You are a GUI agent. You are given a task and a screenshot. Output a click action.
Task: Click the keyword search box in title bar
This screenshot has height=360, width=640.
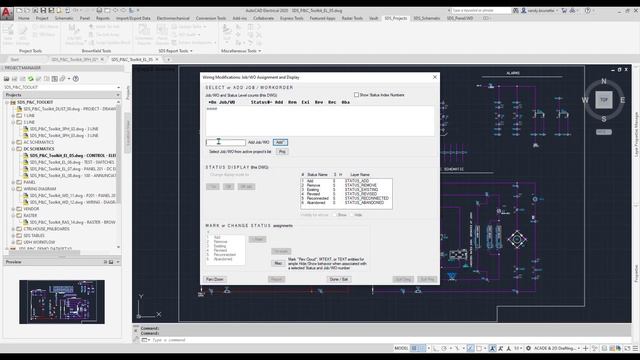click(x=481, y=11)
